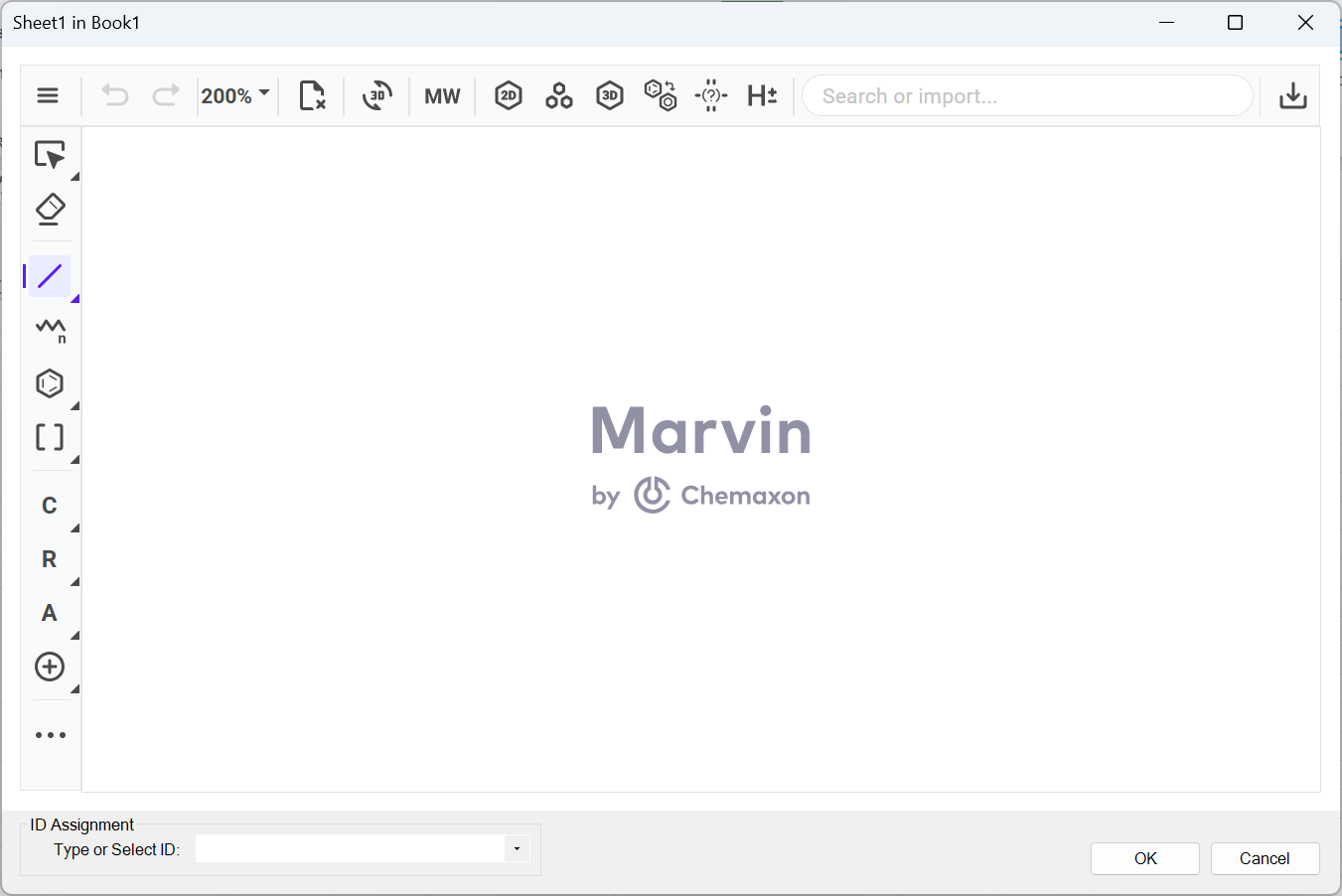1342x896 pixels.
Task: Open the 3D rotate view tool
Action: tap(377, 96)
